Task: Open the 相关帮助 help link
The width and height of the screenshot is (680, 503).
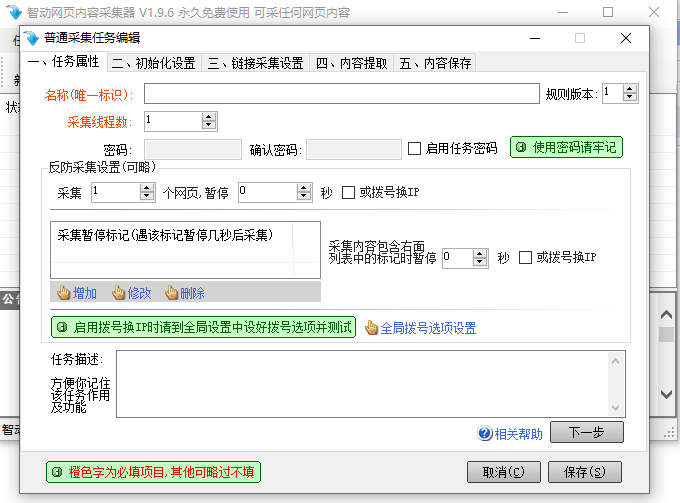Action: (519, 434)
